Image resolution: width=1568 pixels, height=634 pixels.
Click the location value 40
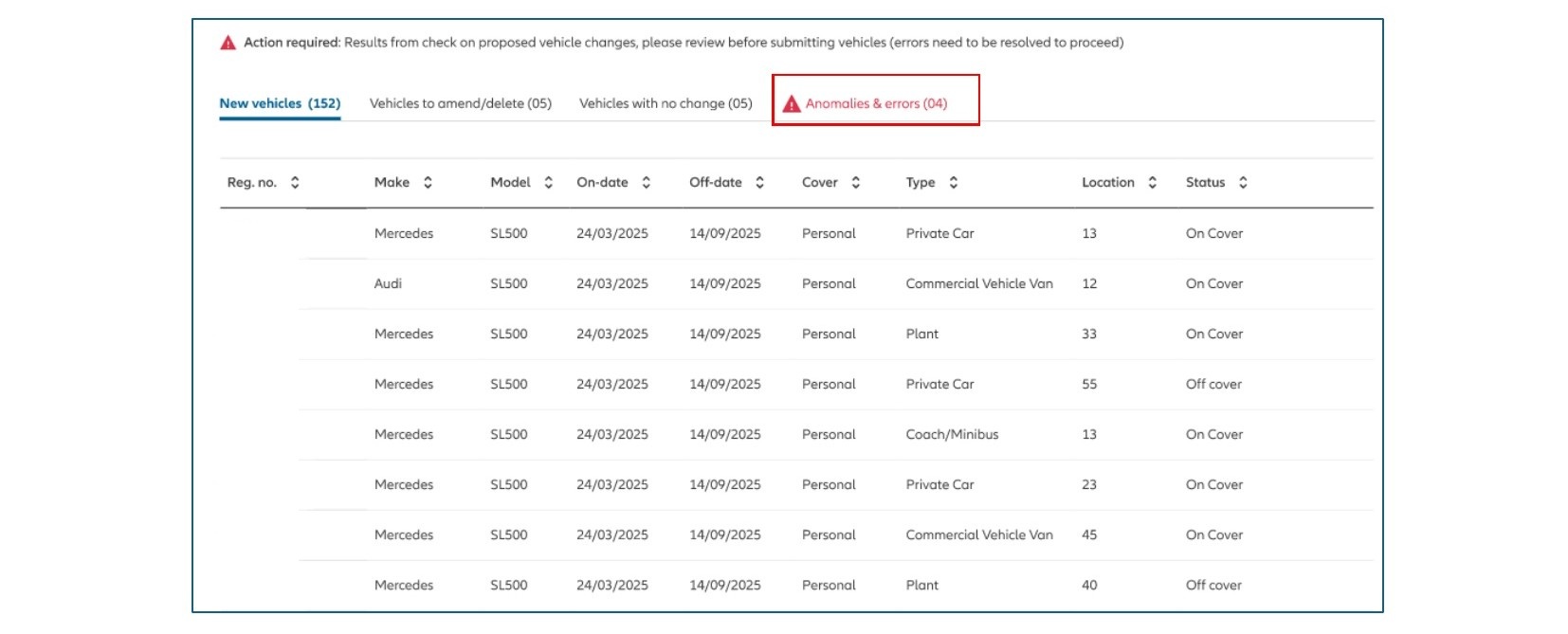1089,585
